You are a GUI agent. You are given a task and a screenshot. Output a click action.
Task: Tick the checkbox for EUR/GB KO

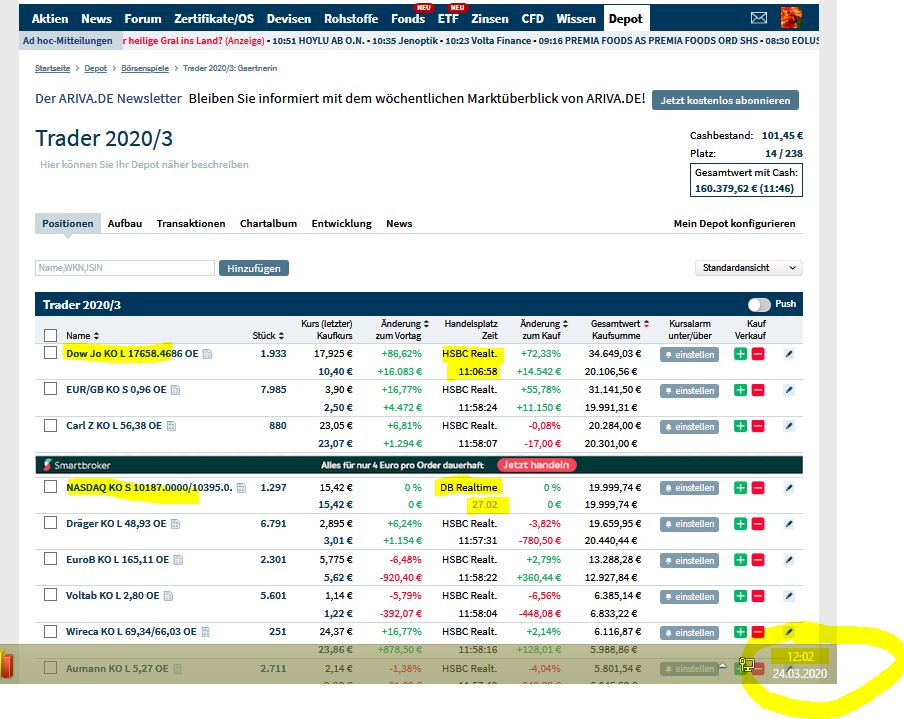[x=51, y=389]
